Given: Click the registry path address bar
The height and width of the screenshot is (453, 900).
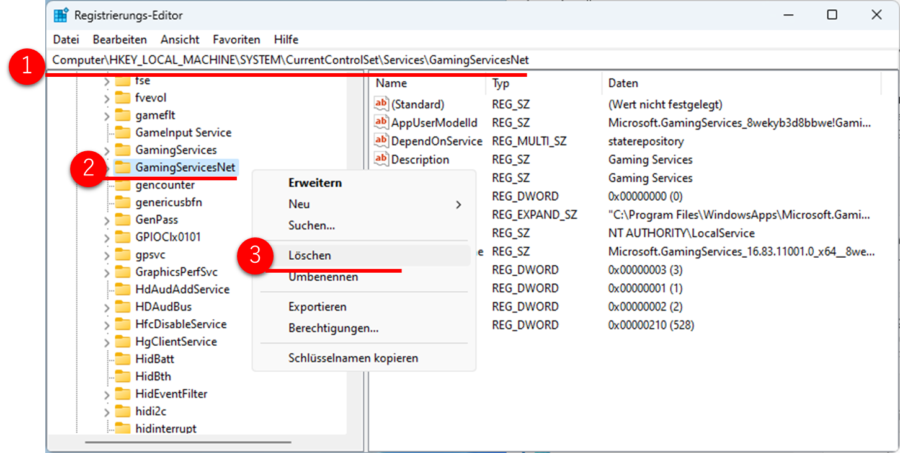Looking at the screenshot, I should click(471, 60).
